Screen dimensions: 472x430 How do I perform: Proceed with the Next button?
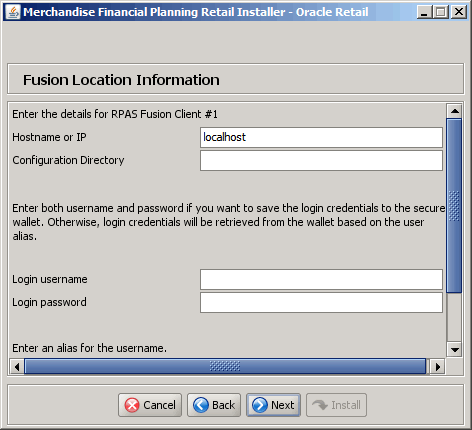click(x=273, y=405)
